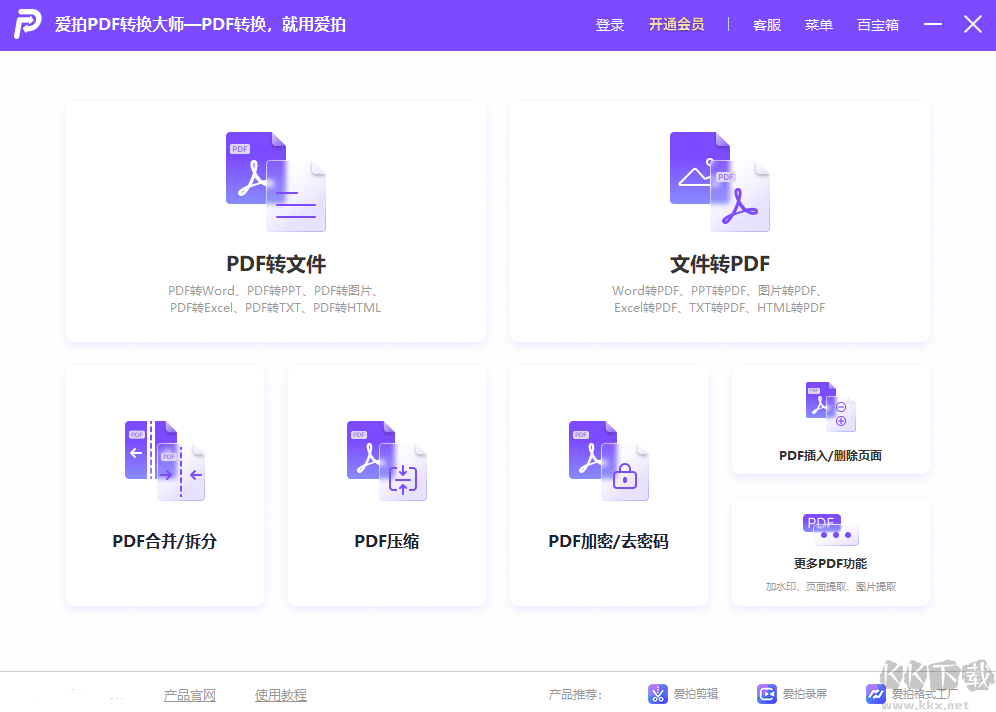Open the PDF加密/去密码 tool
The height and width of the screenshot is (712, 996).
[608, 486]
